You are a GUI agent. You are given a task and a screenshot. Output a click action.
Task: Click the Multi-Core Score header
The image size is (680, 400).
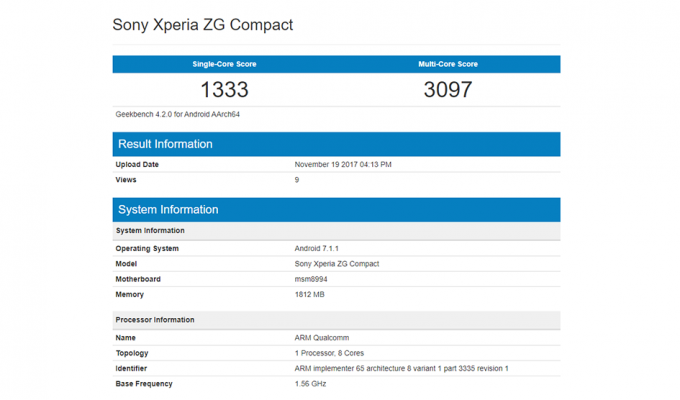[x=448, y=64]
